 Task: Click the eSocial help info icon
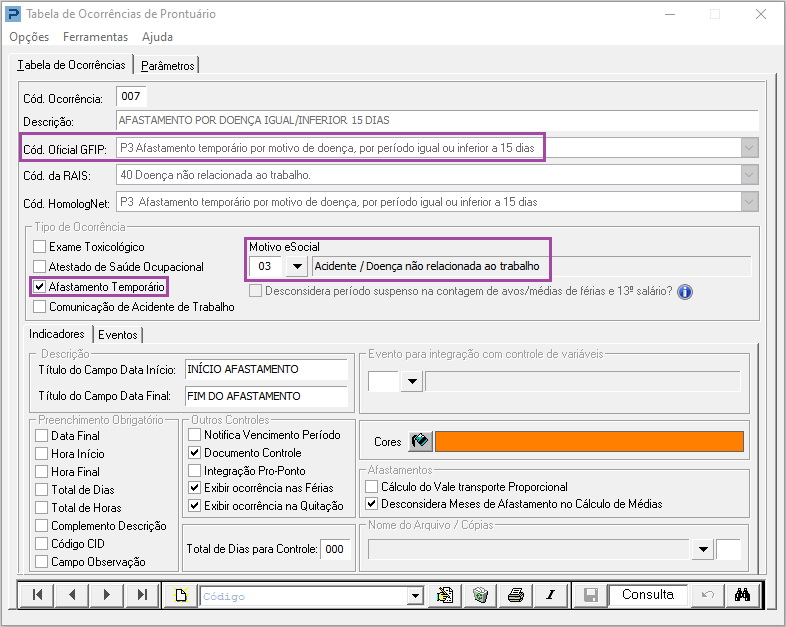685,292
